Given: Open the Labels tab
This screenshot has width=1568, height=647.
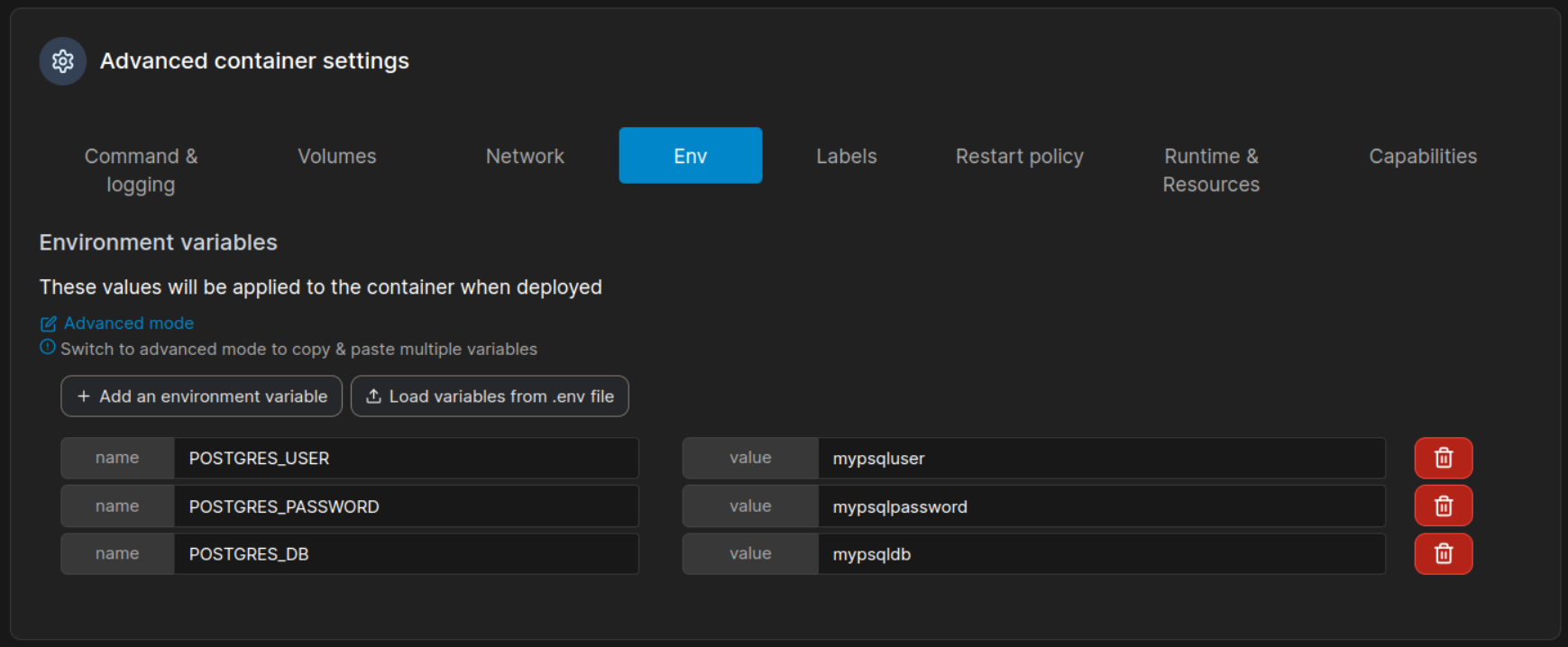Looking at the screenshot, I should [x=846, y=156].
